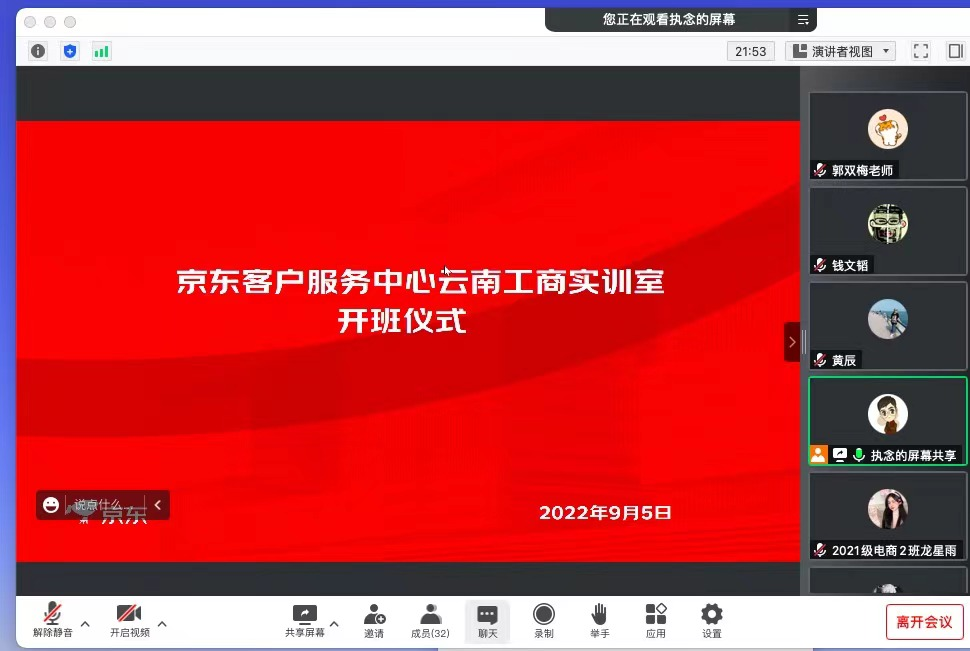
Task: Click the emoji icon in chat box
Action: [x=50, y=505]
